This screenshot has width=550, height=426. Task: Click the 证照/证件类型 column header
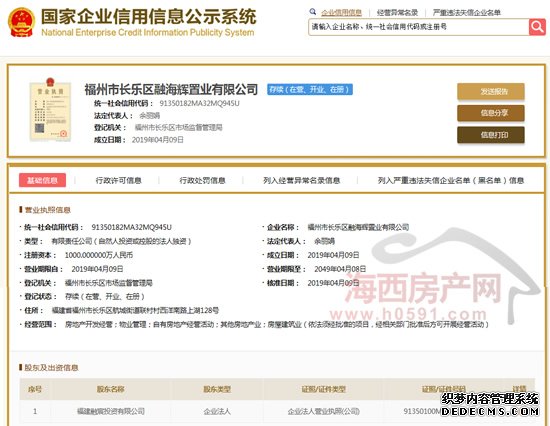[324, 389]
